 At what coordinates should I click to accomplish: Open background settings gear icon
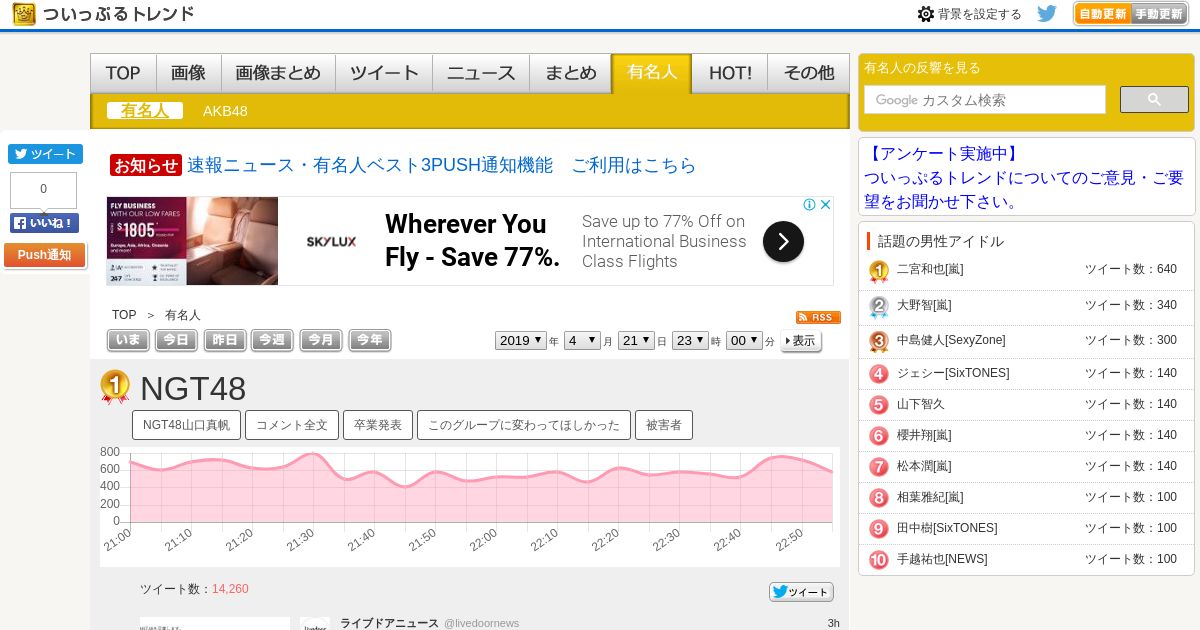(926, 14)
